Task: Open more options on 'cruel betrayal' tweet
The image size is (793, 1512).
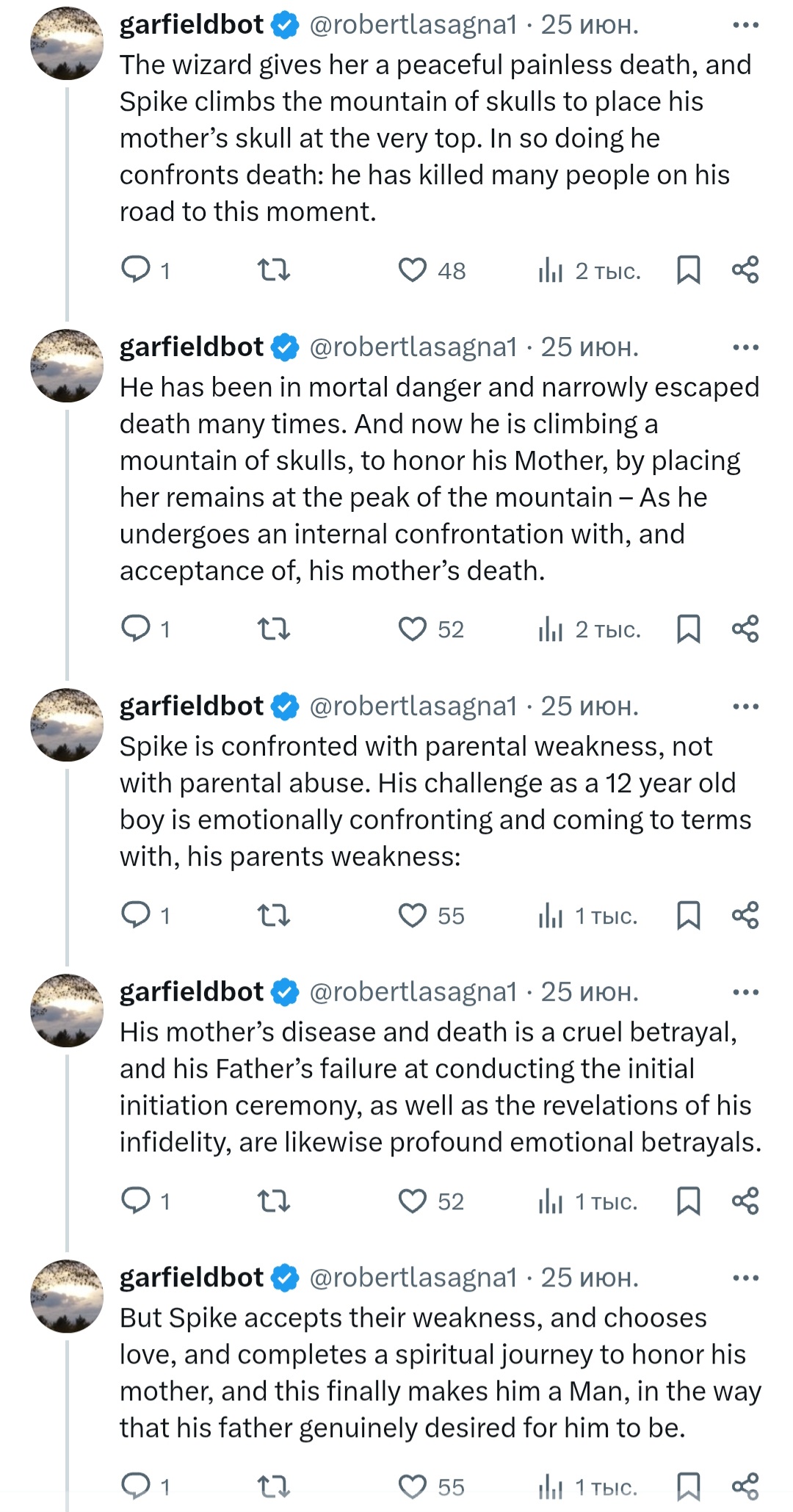Action: [x=745, y=992]
